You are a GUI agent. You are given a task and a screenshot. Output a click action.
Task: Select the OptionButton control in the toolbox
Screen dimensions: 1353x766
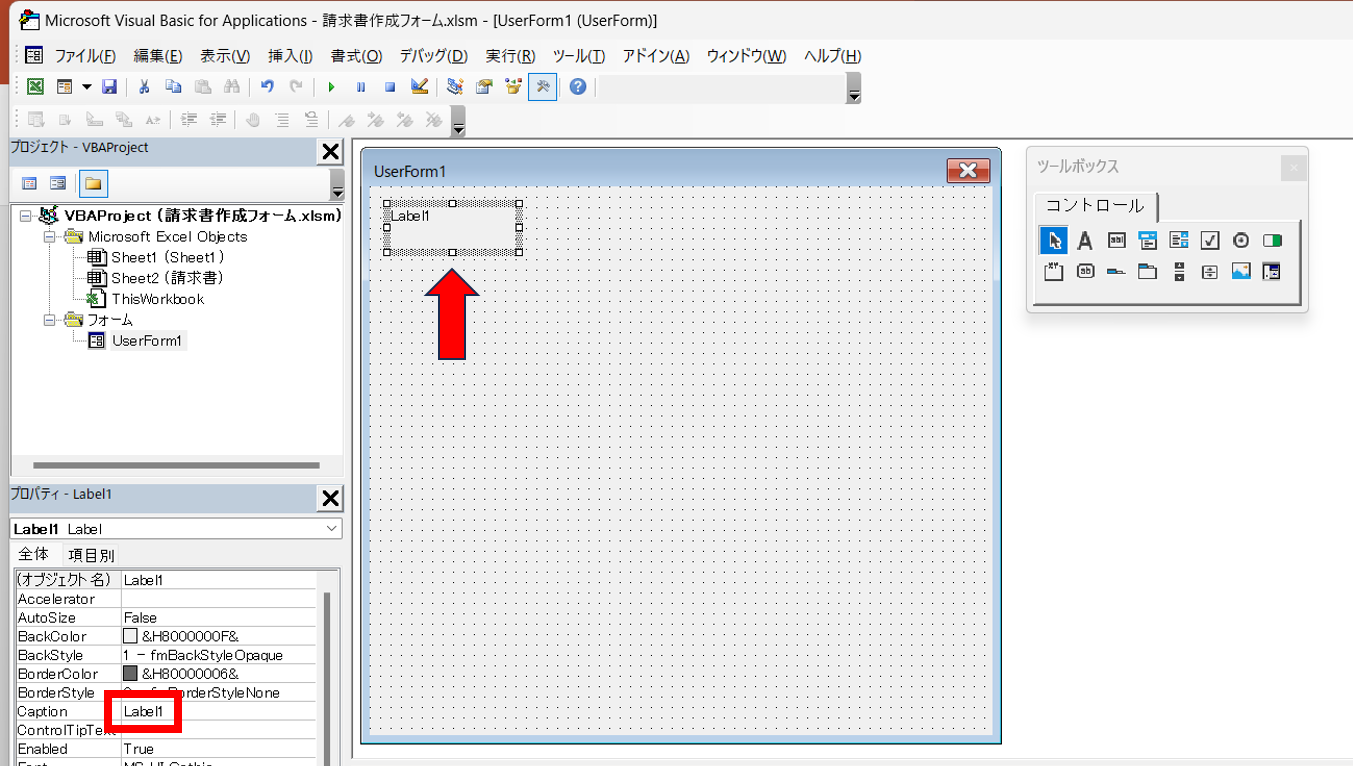[1241, 241]
